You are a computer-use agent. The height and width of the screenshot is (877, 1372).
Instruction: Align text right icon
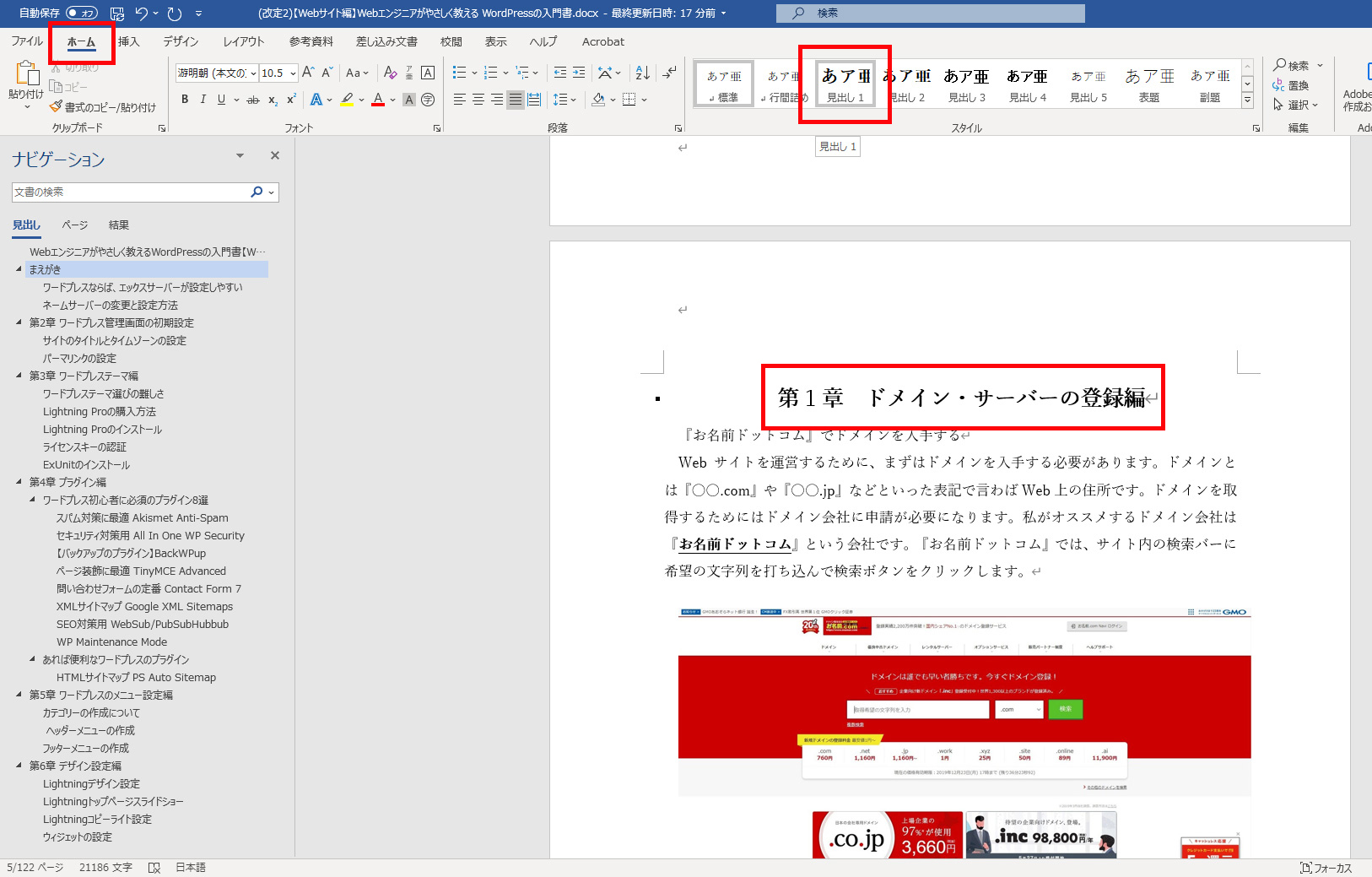(x=496, y=100)
